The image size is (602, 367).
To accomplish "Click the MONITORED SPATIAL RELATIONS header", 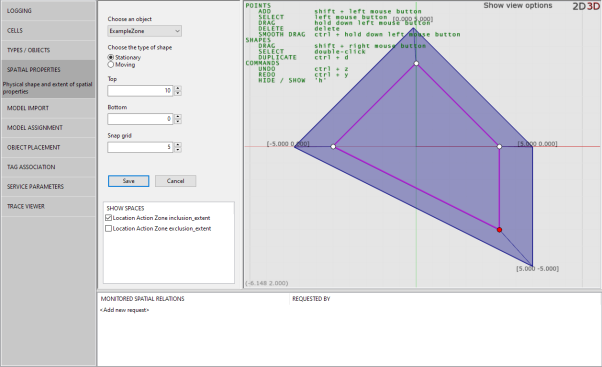I will pyautogui.click(x=142, y=299).
